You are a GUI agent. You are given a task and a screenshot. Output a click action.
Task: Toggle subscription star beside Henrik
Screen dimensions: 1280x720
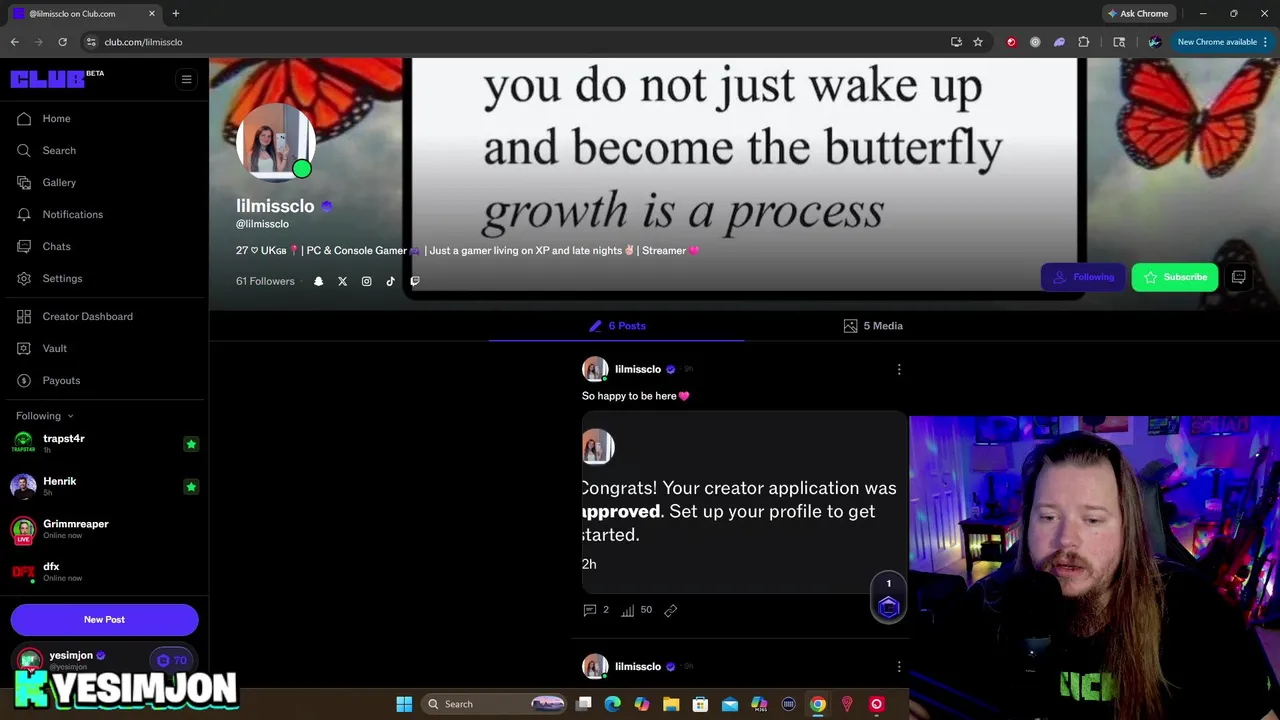coord(191,487)
